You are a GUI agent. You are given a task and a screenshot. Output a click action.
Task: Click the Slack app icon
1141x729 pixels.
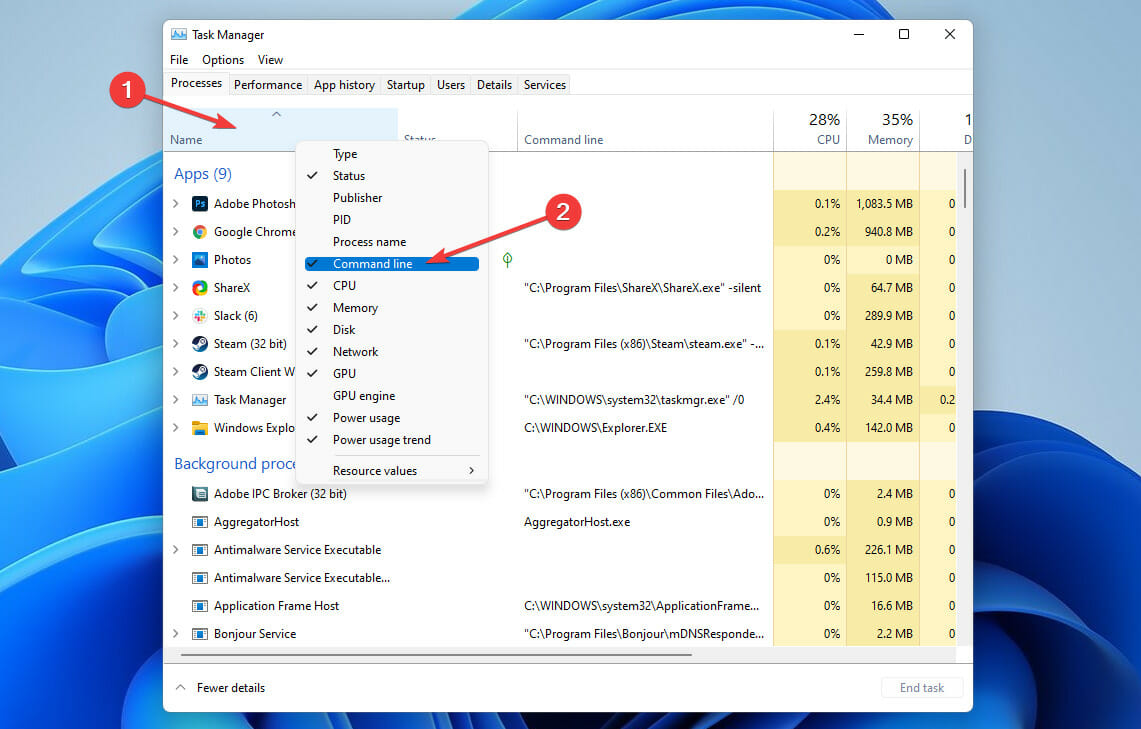coord(199,316)
